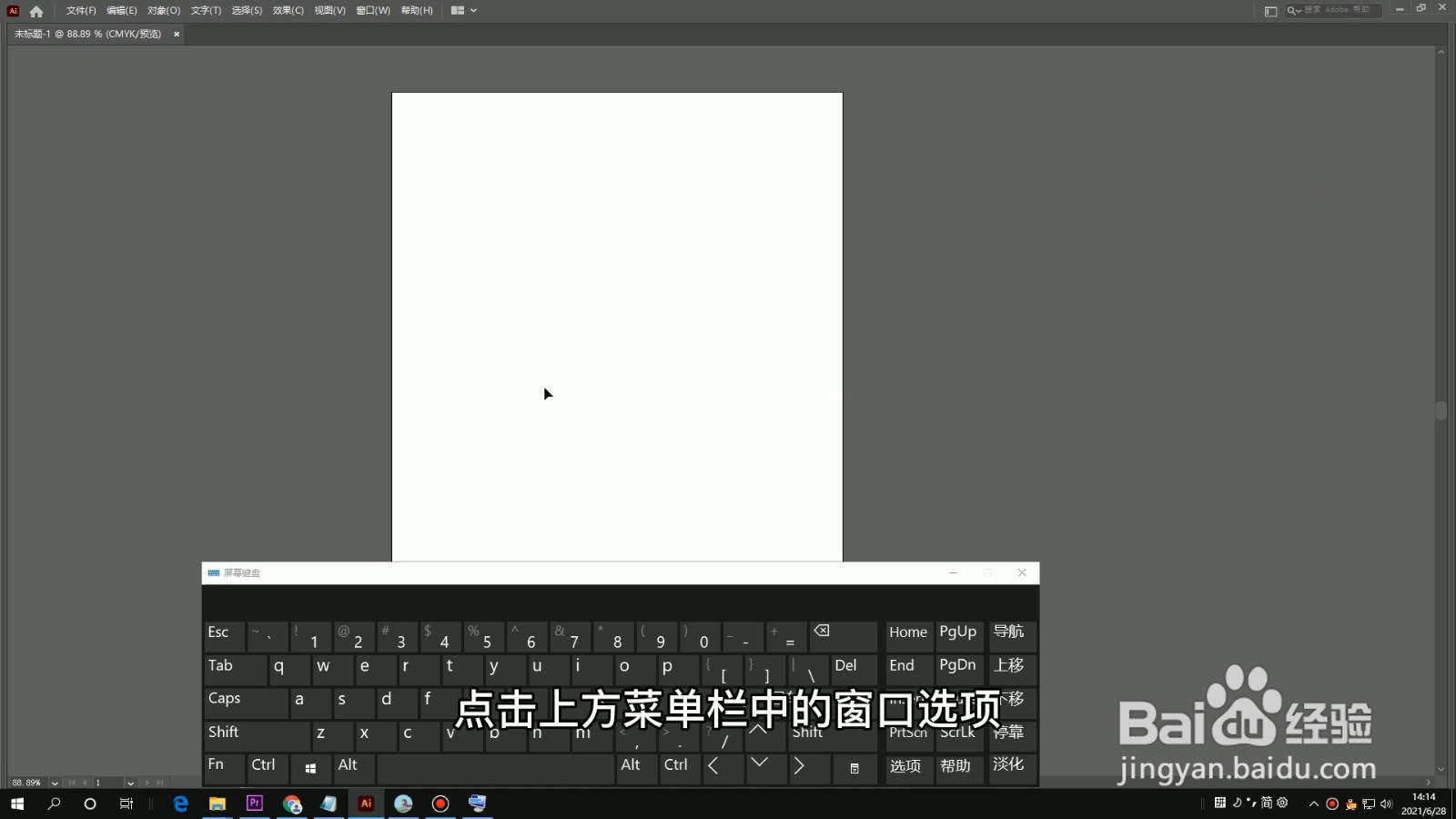Click the 选项 key on the screen keyboard
1456x819 pixels.
tap(905, 767)
